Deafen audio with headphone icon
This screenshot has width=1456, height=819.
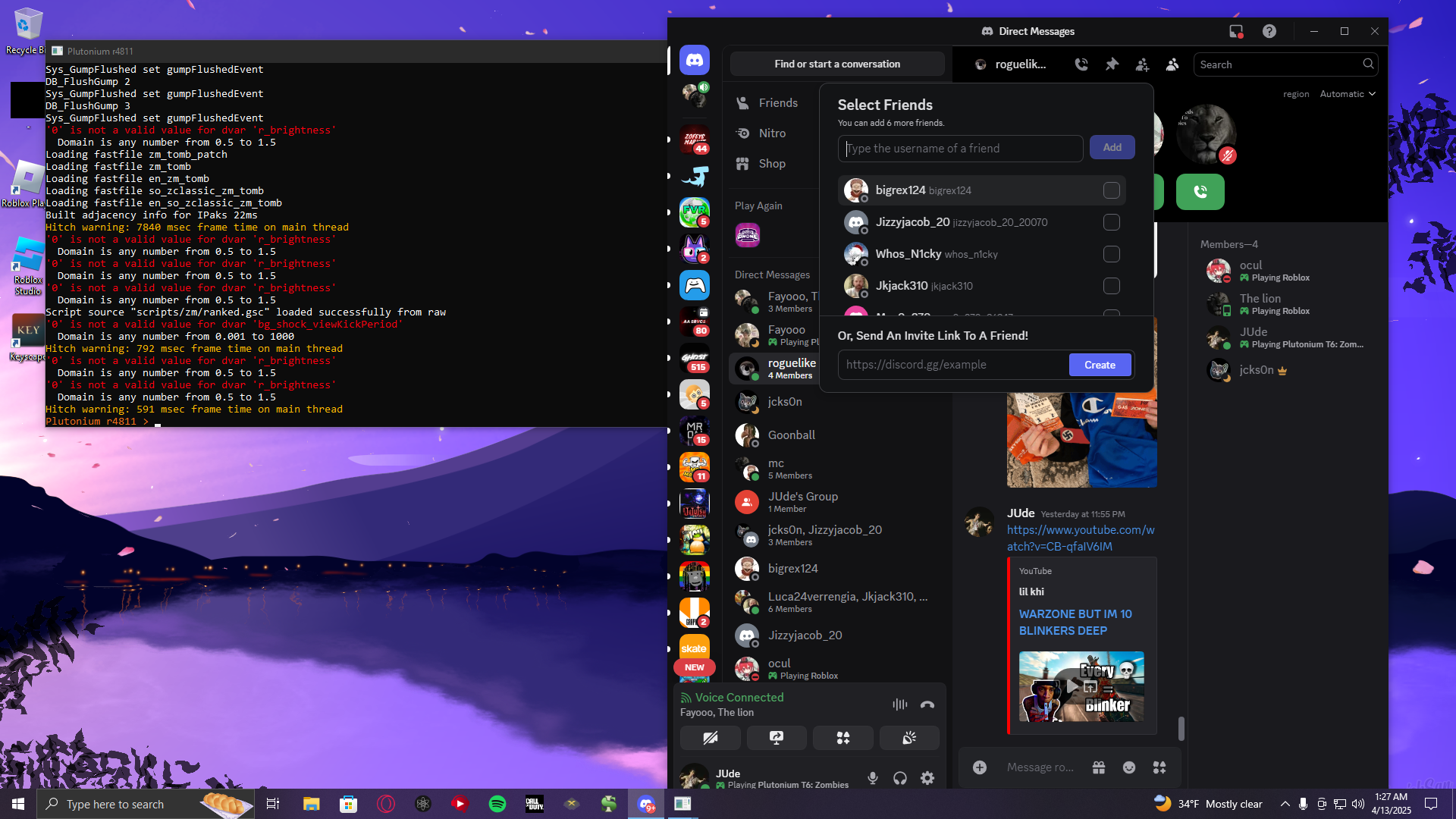[x=900, y=778]
